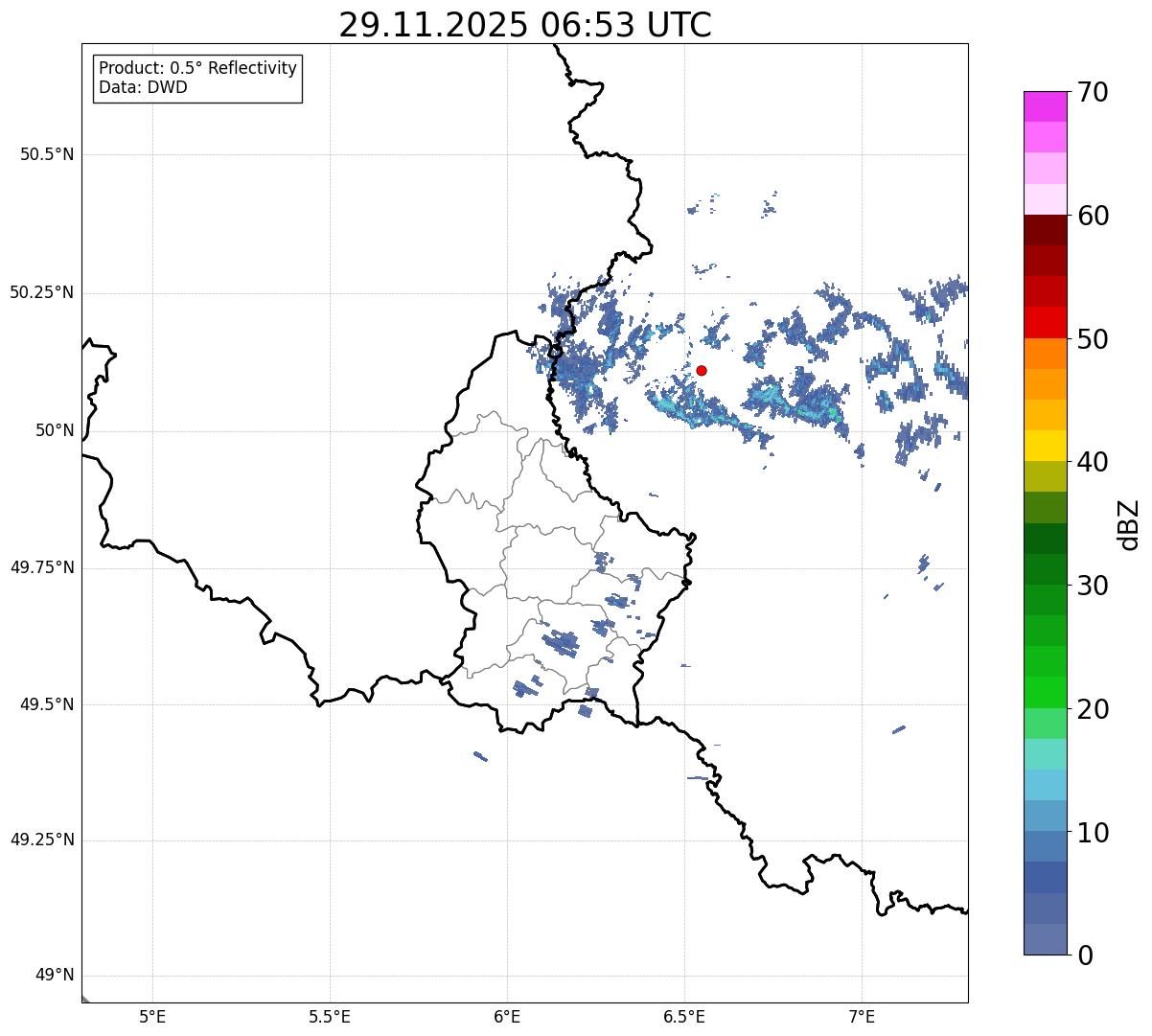Click the 6.5°E longitude label
The height and width of the screenshot is (1036, 1152).
click(684, 1016)
